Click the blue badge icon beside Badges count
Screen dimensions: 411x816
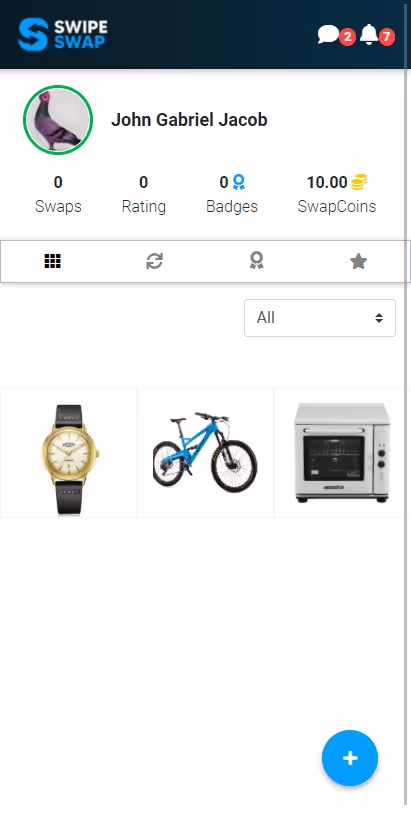239,182
